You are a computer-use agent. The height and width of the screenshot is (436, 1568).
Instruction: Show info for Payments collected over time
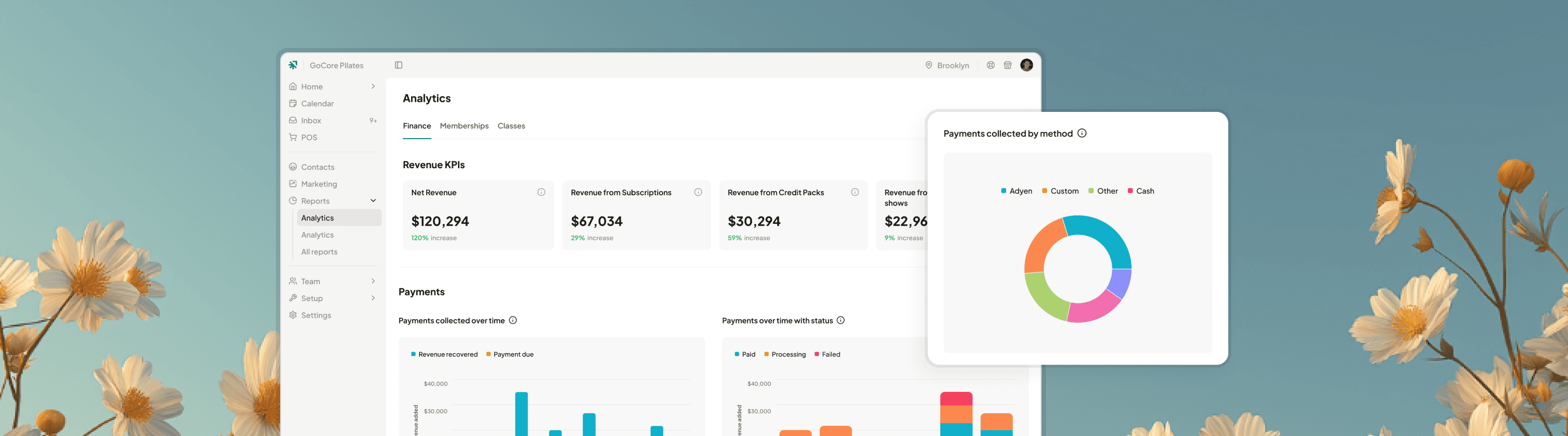pos(513,320)
